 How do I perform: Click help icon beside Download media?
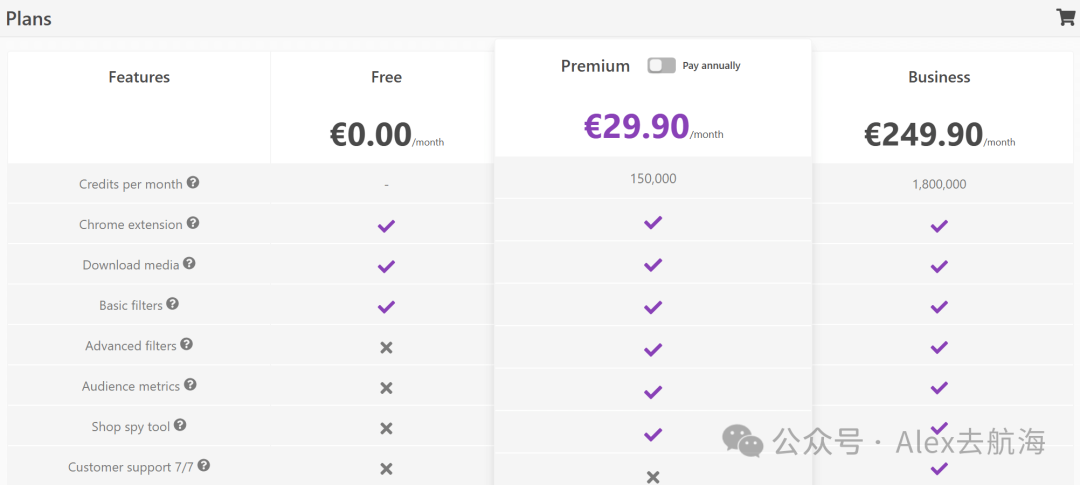pos(189,263)
